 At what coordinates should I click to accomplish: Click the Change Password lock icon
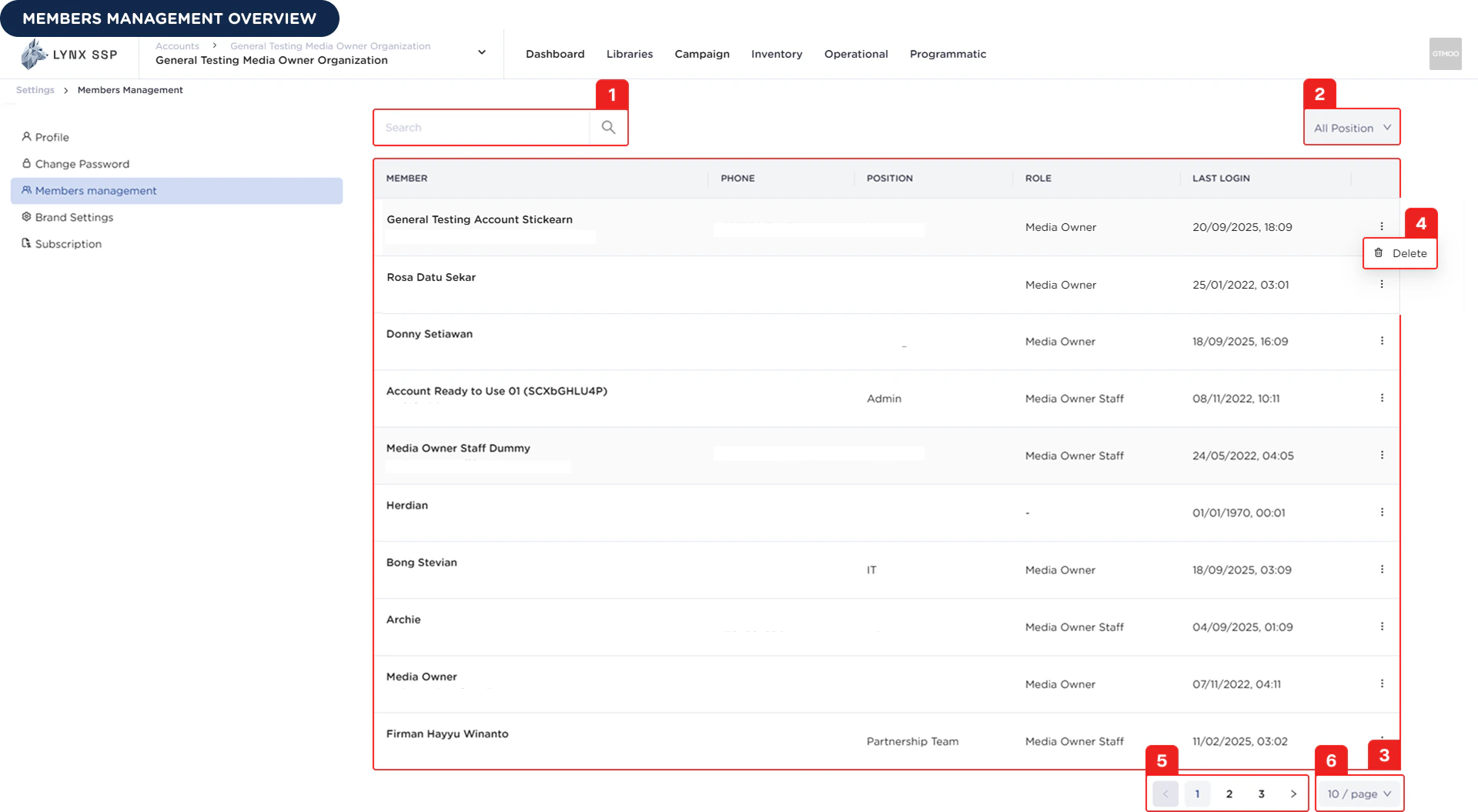[x=26, y=164]
